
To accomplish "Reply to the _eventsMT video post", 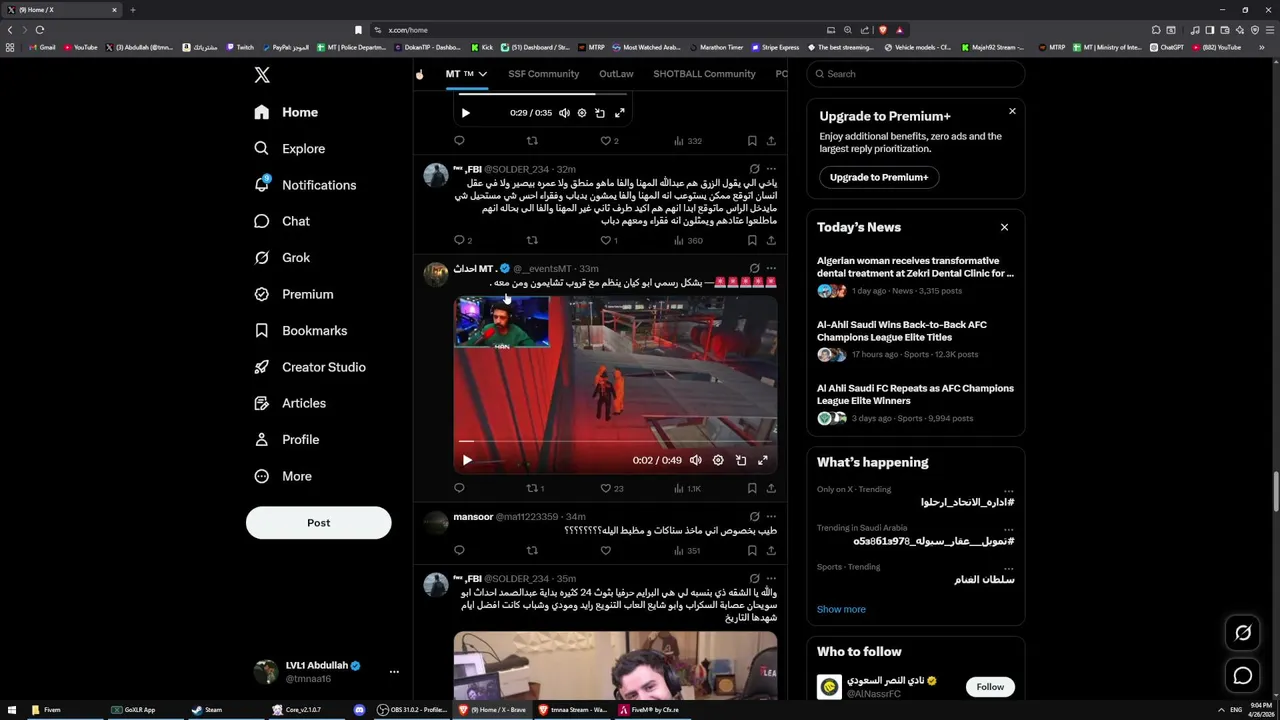I will coord(459,488).
